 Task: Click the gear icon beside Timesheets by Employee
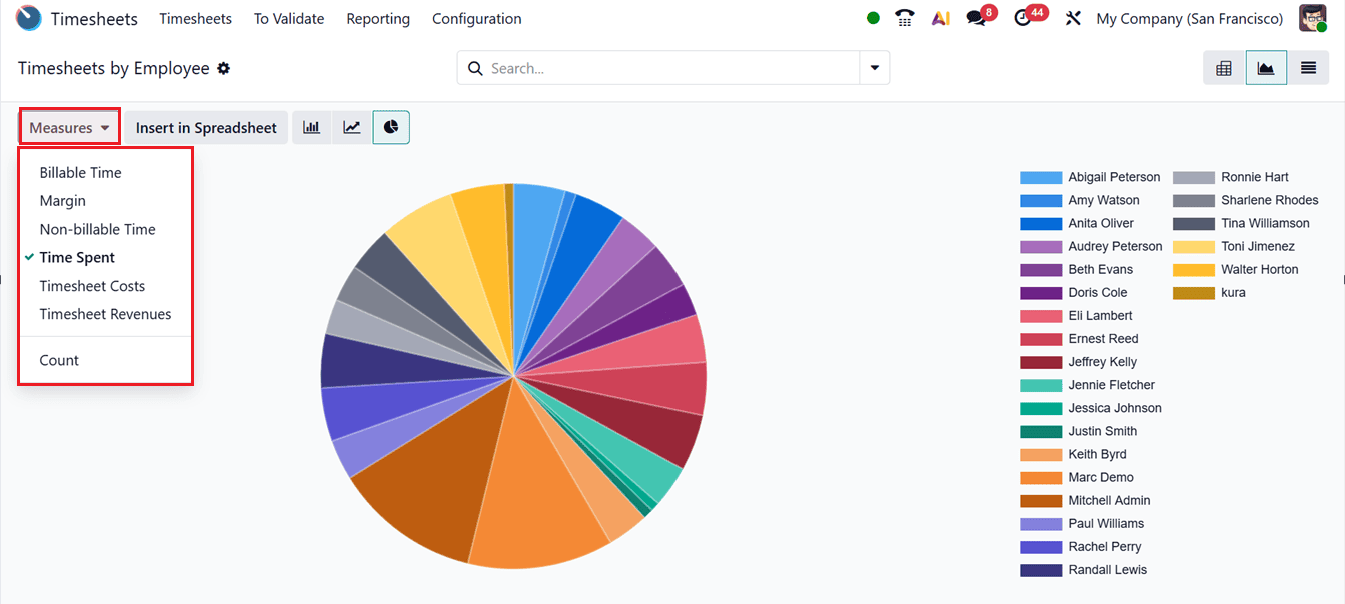(x=224, y=68)
